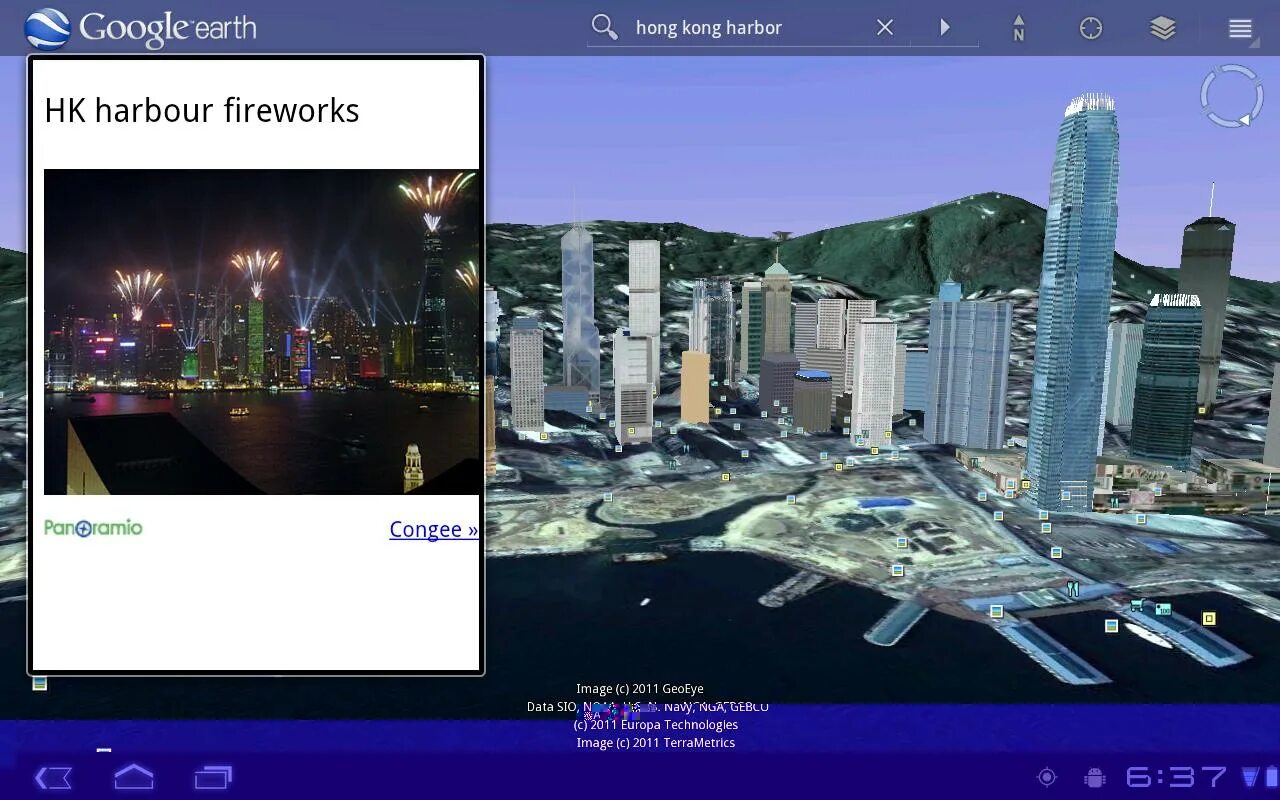Tap the Android Back button

click(53, 777)
